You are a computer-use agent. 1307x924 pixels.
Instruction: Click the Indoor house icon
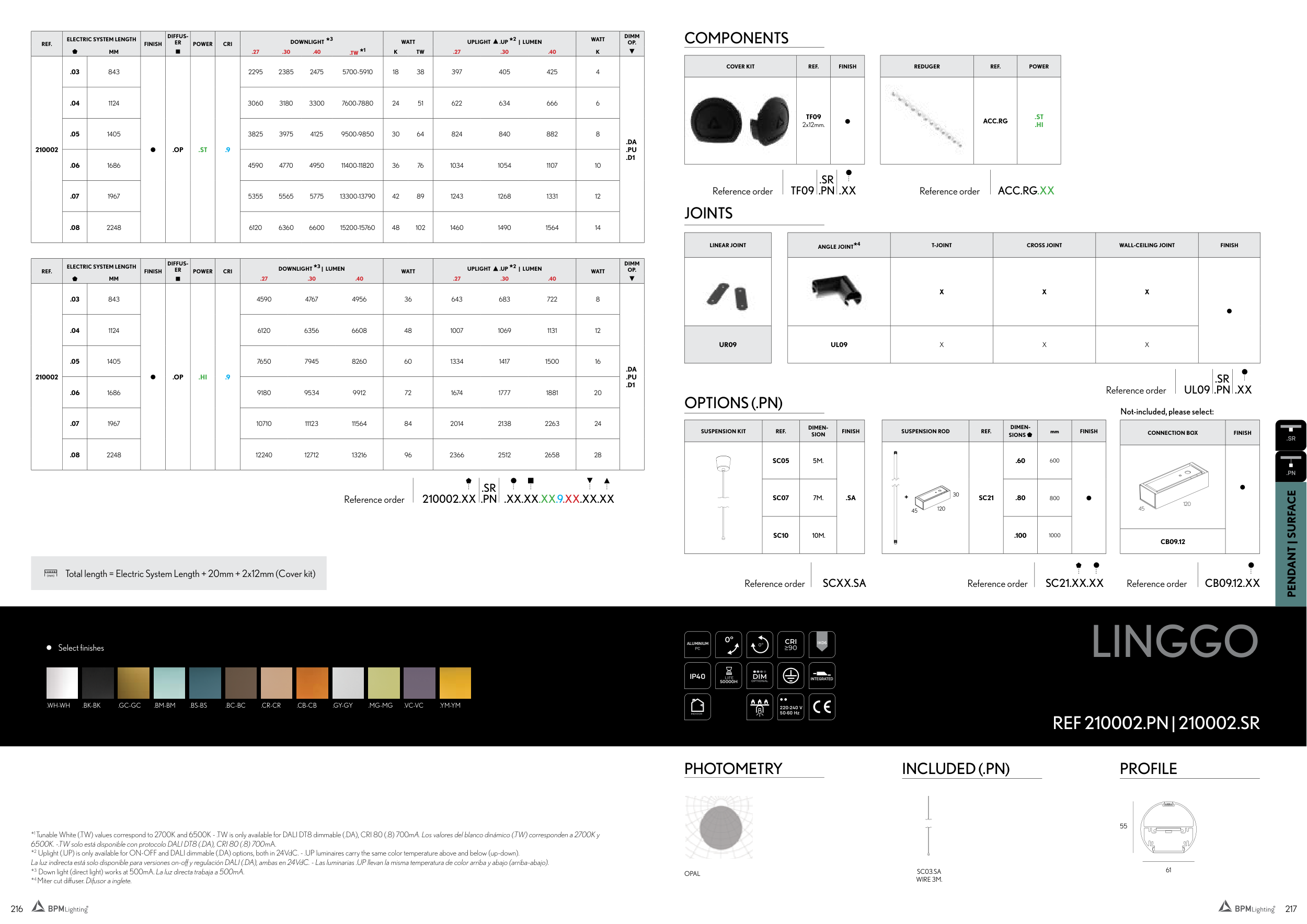tap(697, 707)
